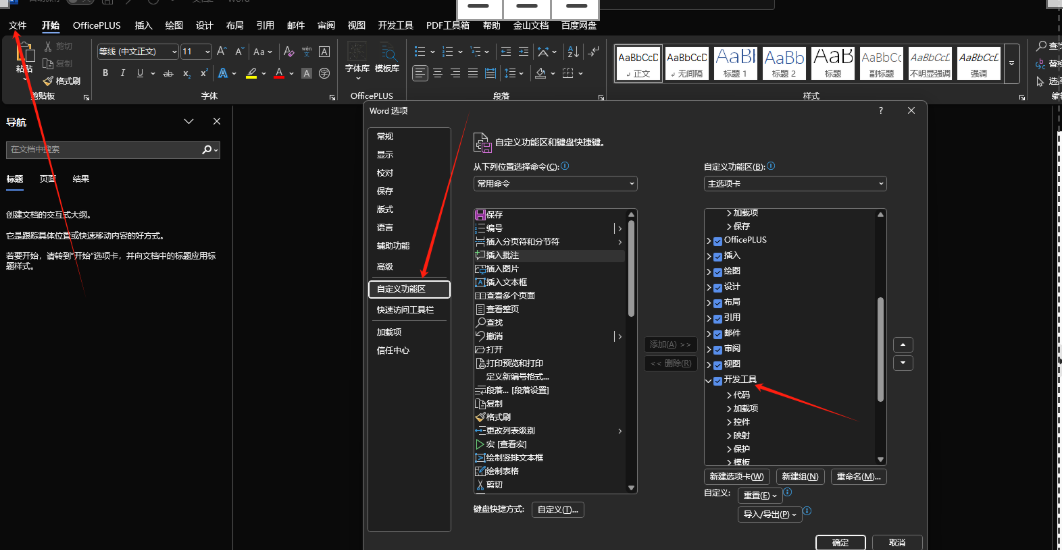Click the move-up arrow button in dialog
The image size is (1063, 550).
click(903, 345)
